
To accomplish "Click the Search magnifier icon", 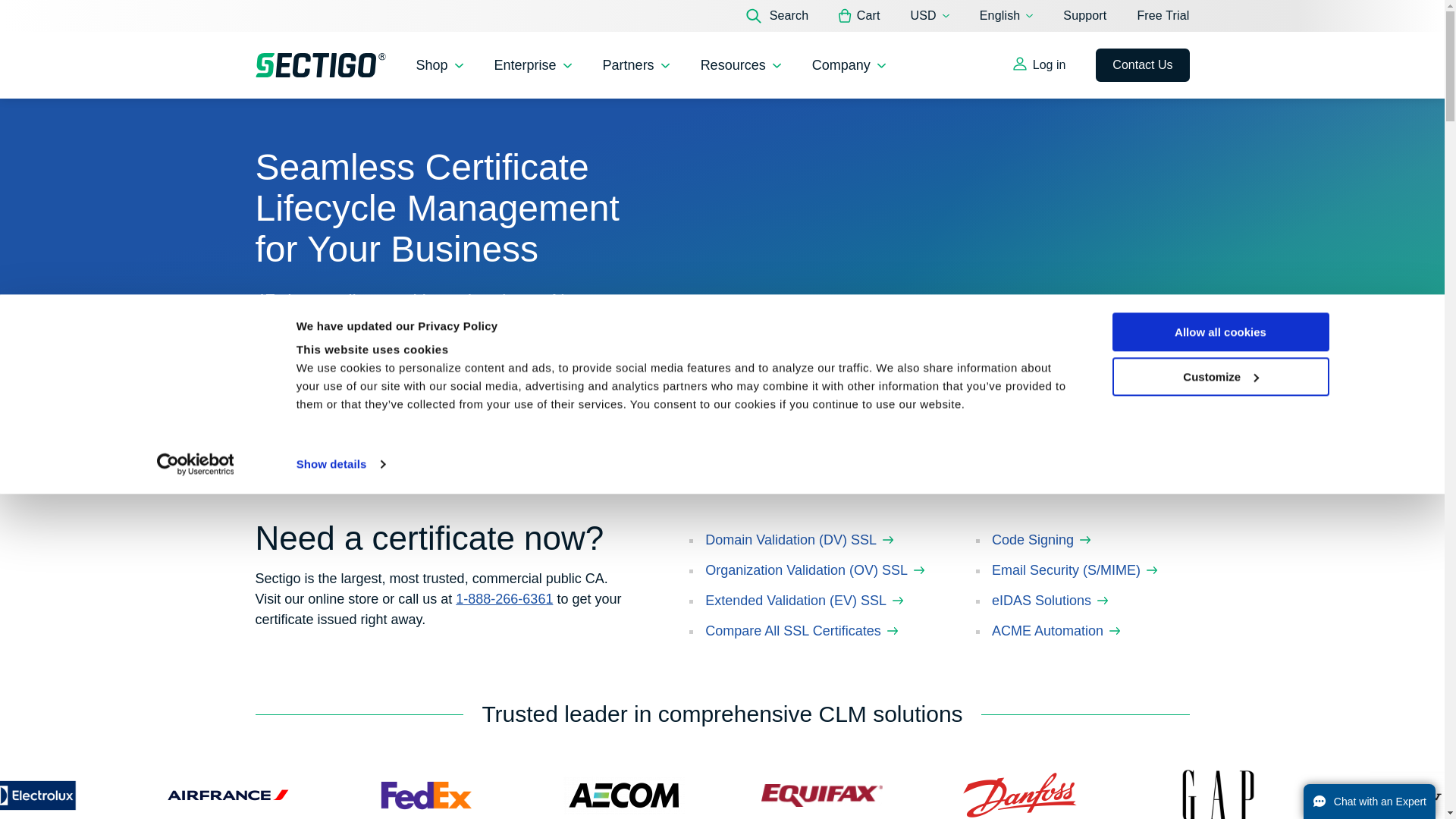I will (753, 16).
